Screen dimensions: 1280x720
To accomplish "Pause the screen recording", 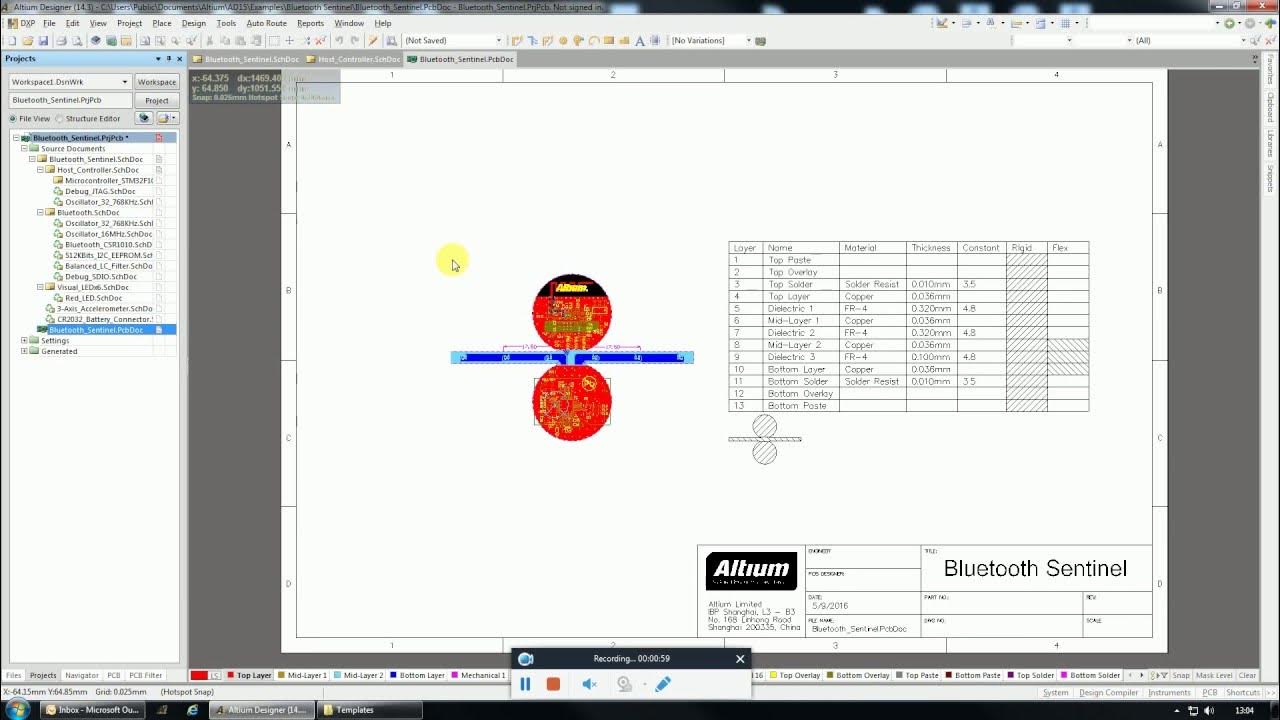I will (x=525, y=684).
